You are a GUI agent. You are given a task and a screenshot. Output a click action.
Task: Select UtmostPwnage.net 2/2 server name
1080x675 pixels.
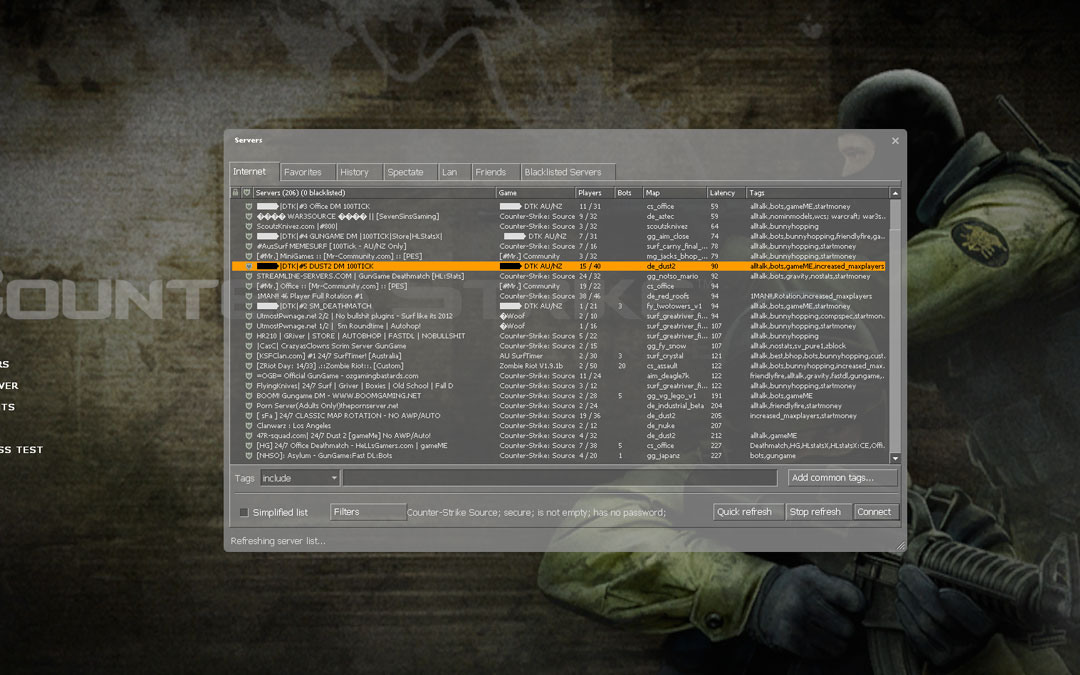tap(355, 316)
